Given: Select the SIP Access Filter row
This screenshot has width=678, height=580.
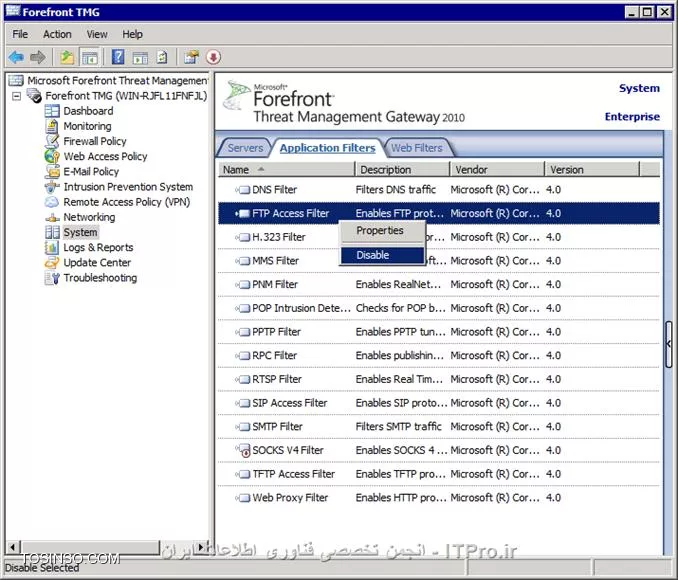Looking at the screenshot, I should coord(439,403).
